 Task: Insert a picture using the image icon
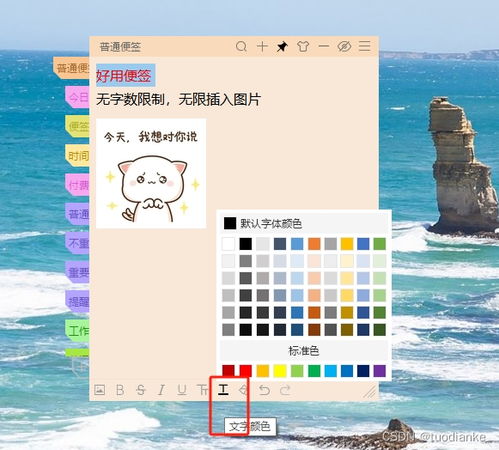[x=100, y=390]
